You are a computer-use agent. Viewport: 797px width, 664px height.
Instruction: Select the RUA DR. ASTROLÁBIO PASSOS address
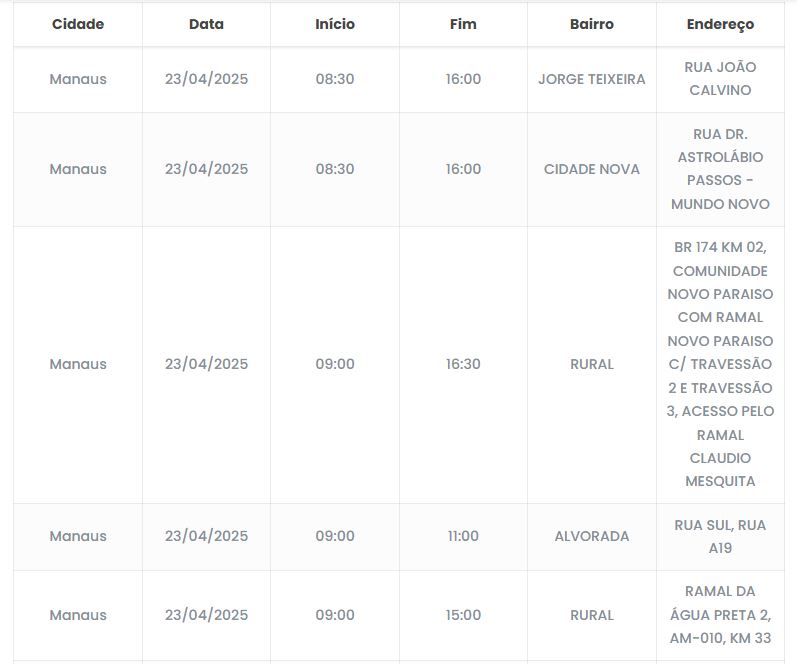pos(720,169)
